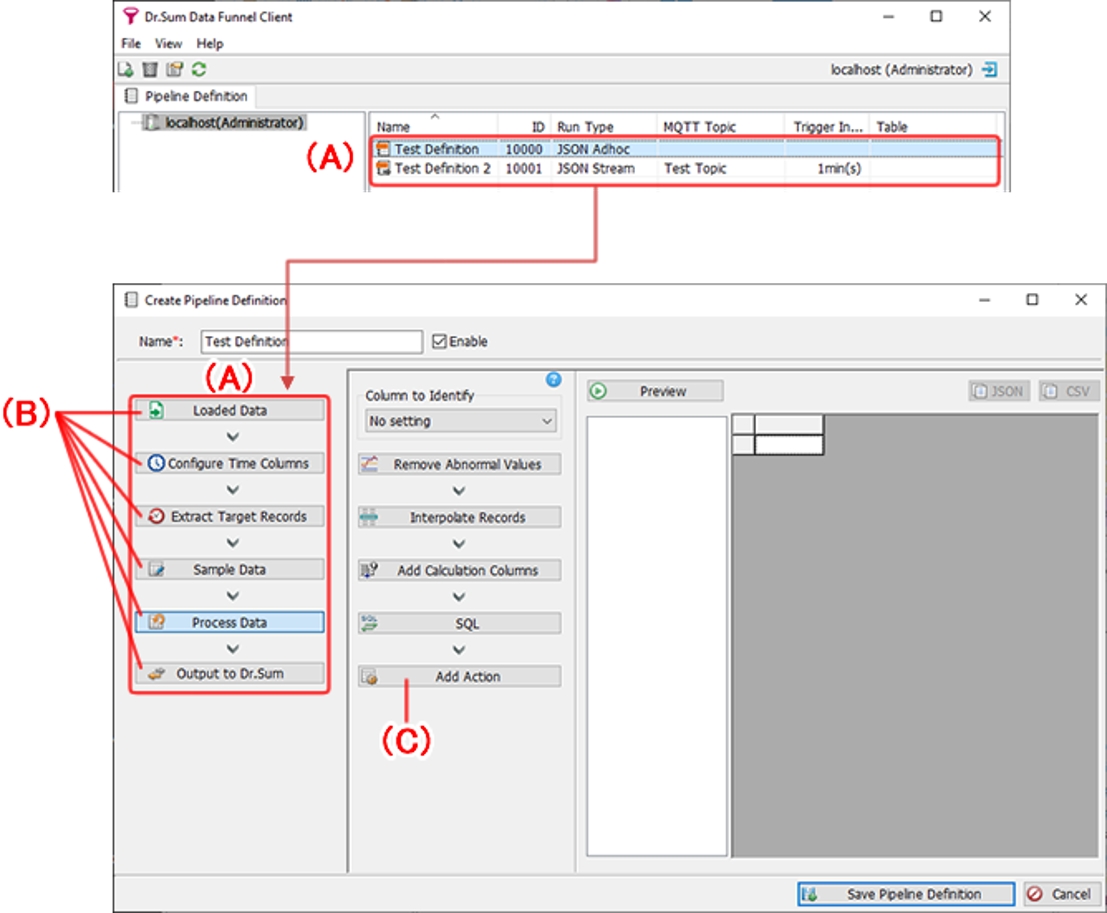Click the Save Pipeline Definition button
The height and width of the screenshot is (913, 1107).
click(905, 894)
